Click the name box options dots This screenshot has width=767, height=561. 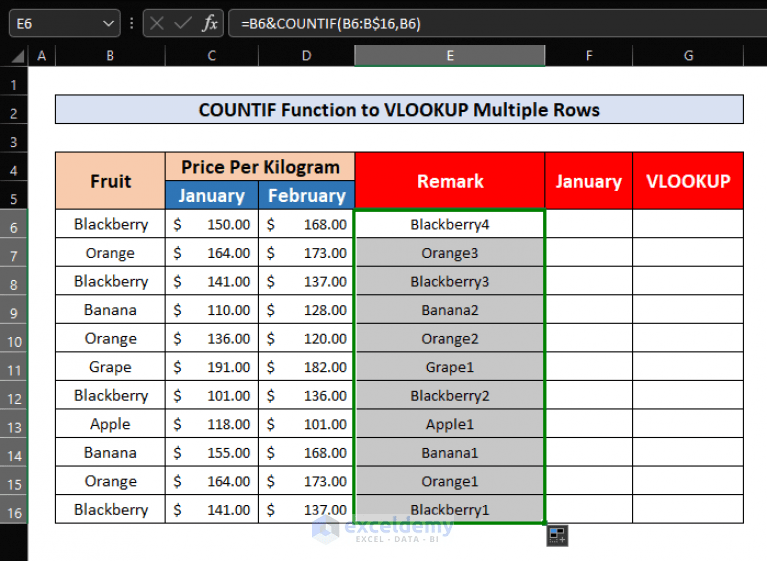[132, 23]
